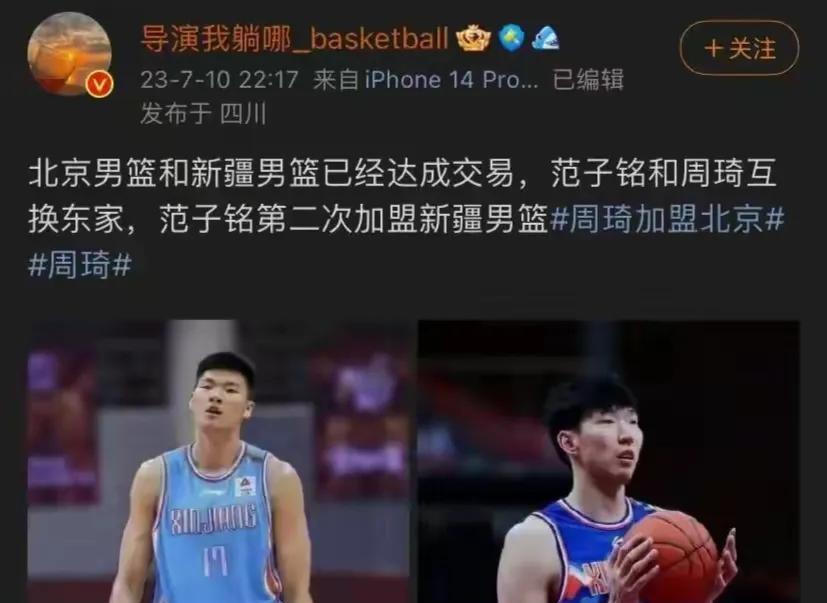Tap the 已编辑 edited label
The image size is (827, 603).
(x=588, y=80)
